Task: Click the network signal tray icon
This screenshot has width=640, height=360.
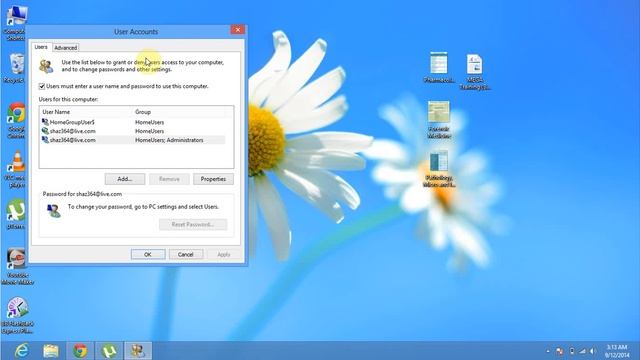Action: (x=582, y=351)
